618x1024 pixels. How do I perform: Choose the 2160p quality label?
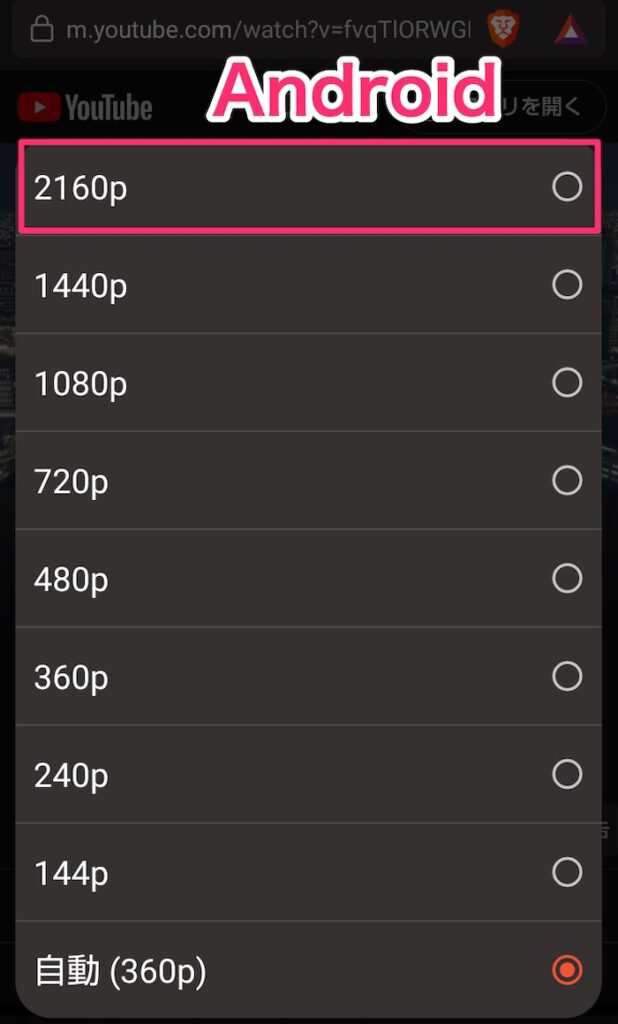pyautogui.click(x=80, y=189)
